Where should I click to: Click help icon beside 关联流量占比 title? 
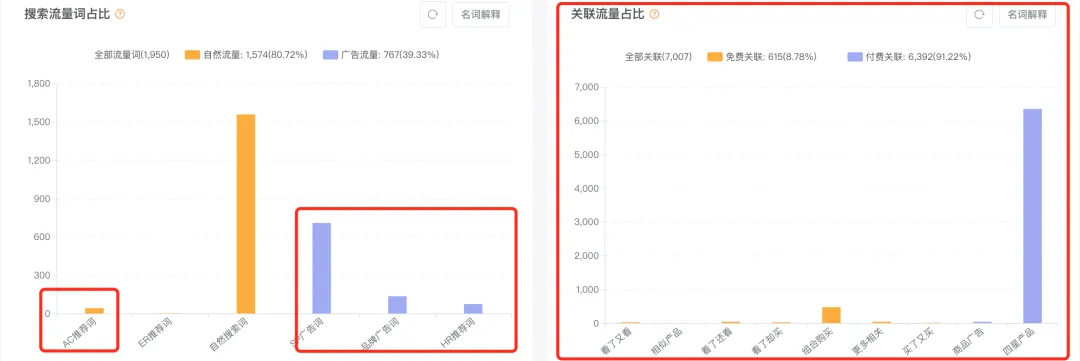coord(654,14)
